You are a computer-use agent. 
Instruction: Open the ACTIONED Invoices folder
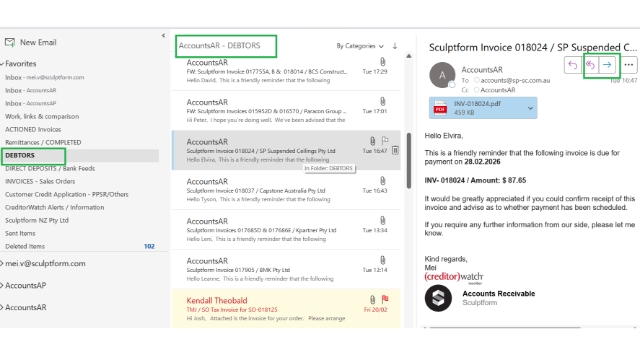[33, 129]
